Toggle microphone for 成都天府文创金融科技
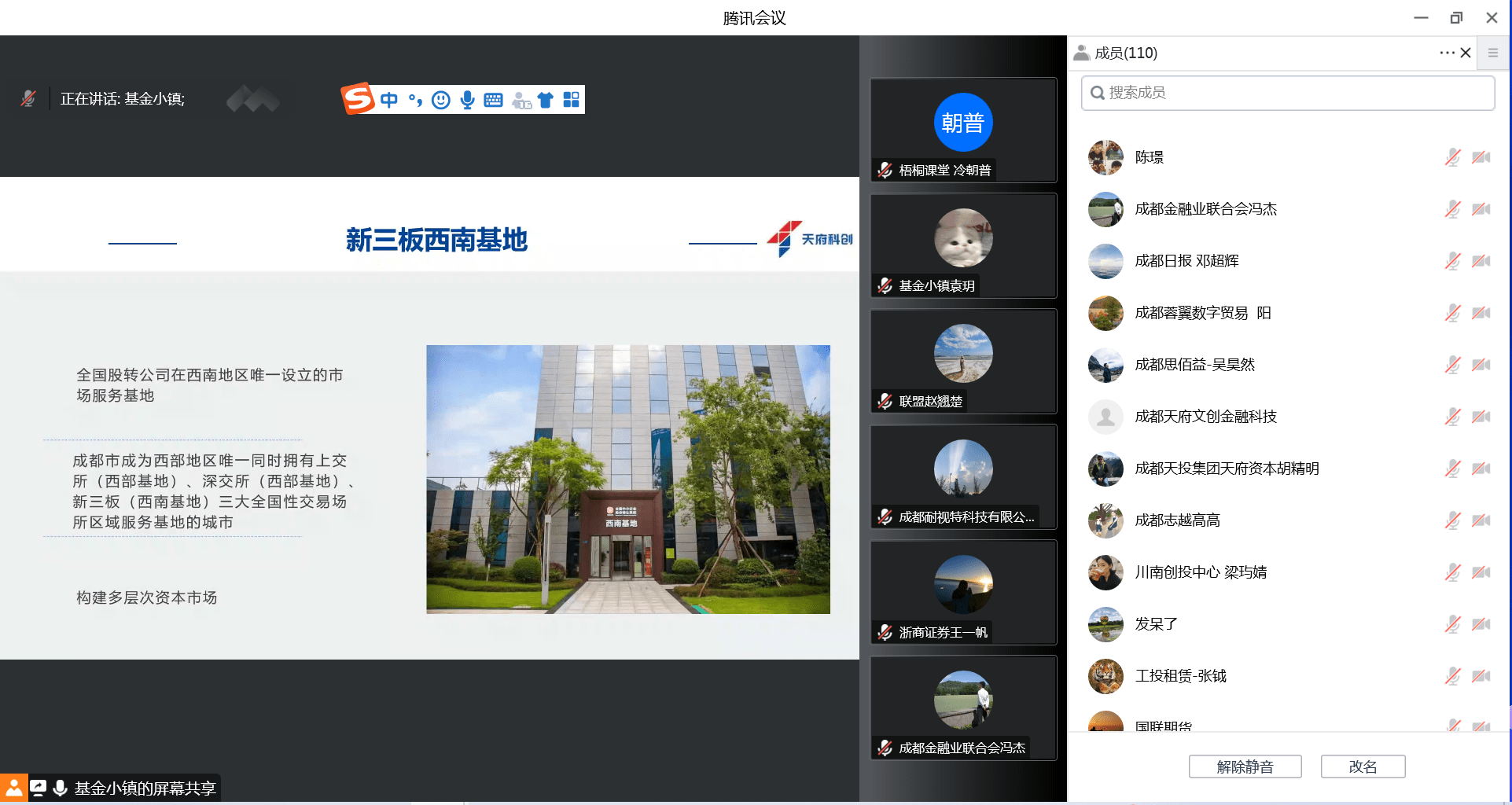 pos(1453,417)
